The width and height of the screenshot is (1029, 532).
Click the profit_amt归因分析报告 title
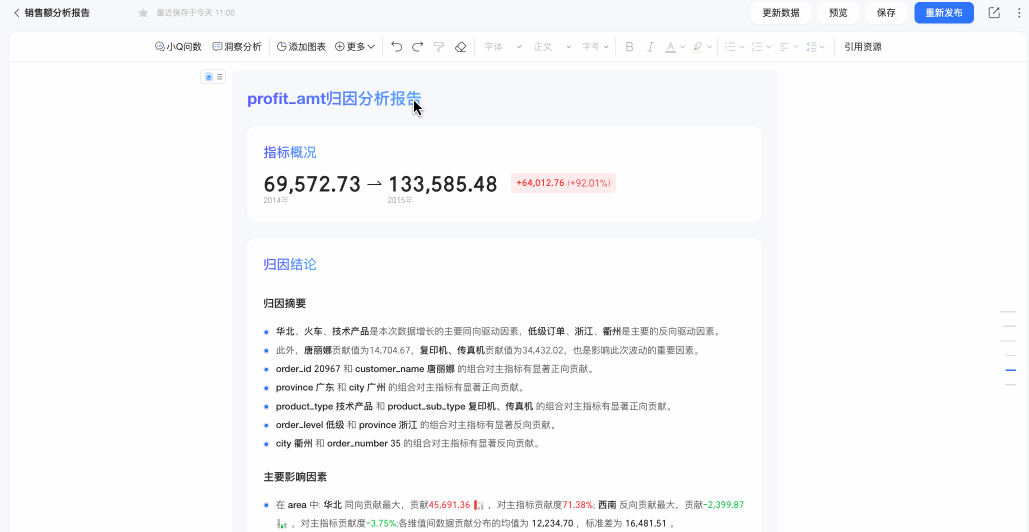(334, 99)
